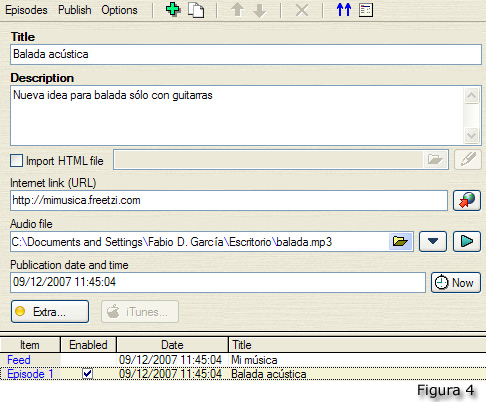
Task: Open the Publish menu
Action: 75,10
